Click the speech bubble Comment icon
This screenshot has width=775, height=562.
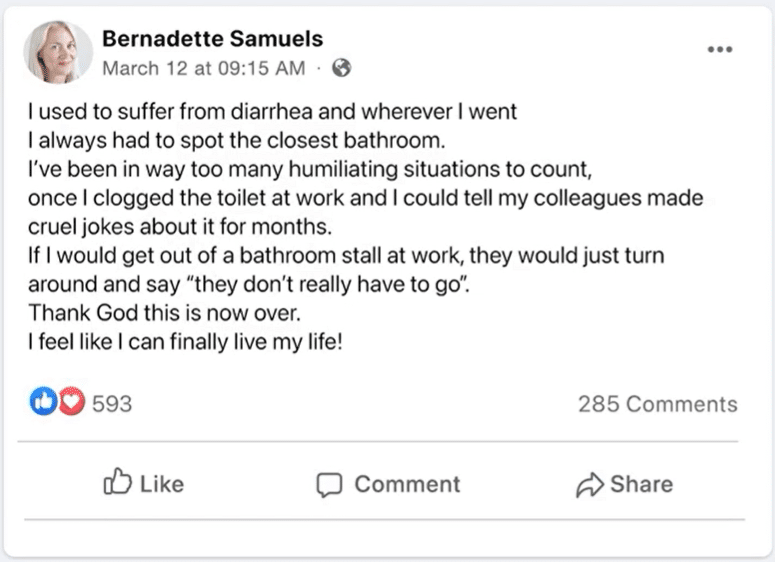coord(329,485)
